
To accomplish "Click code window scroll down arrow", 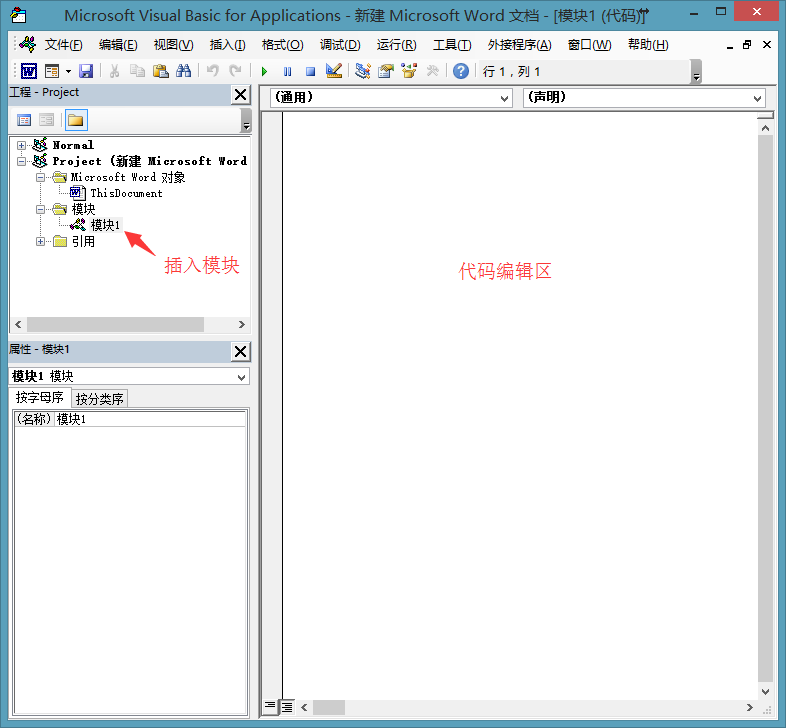I will pyautogui.click(x=765, y=691).
